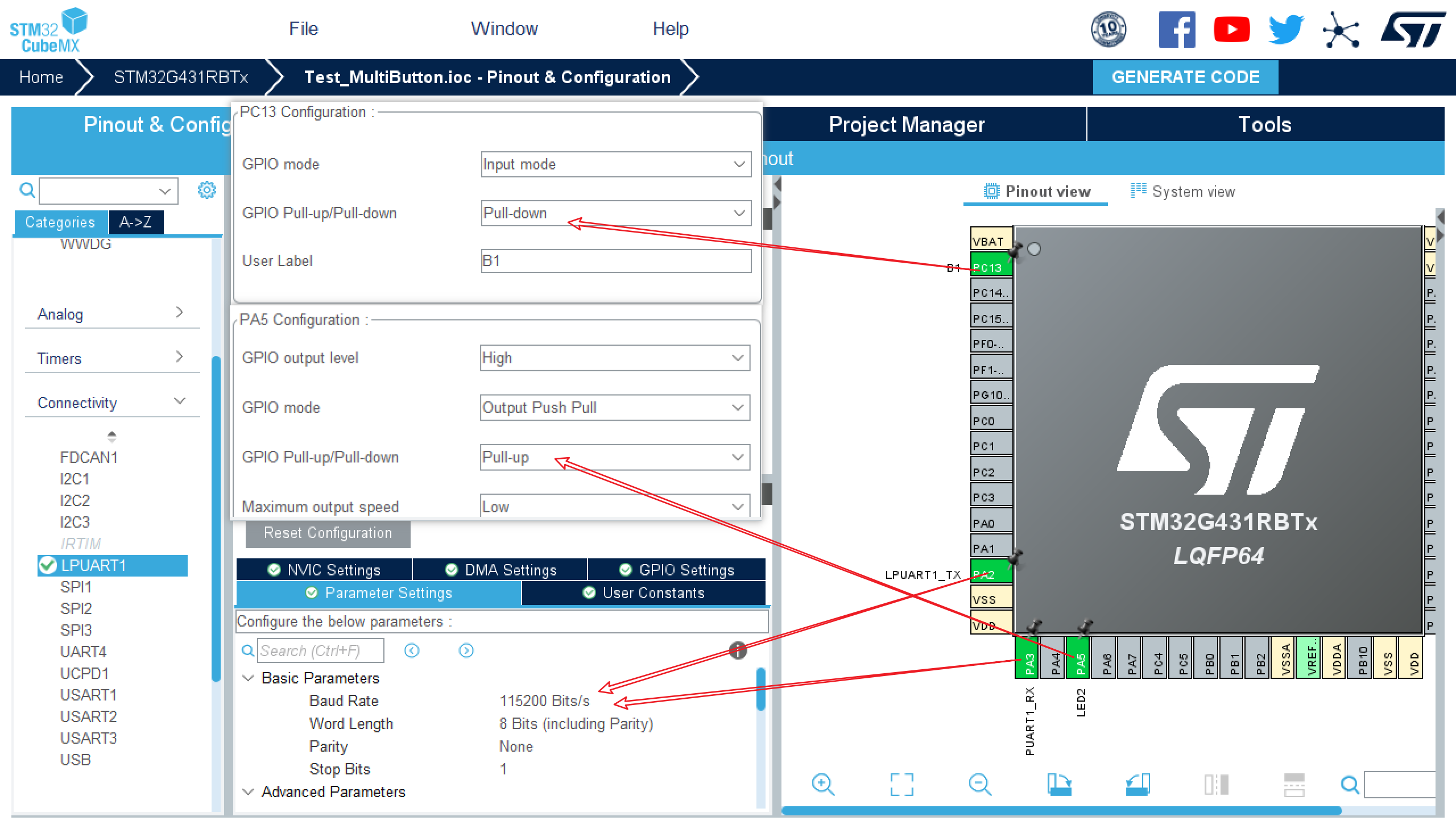Open Maximum output speed dropdown
Screen dimensions: 1456x829
click(x=615, y=506)
